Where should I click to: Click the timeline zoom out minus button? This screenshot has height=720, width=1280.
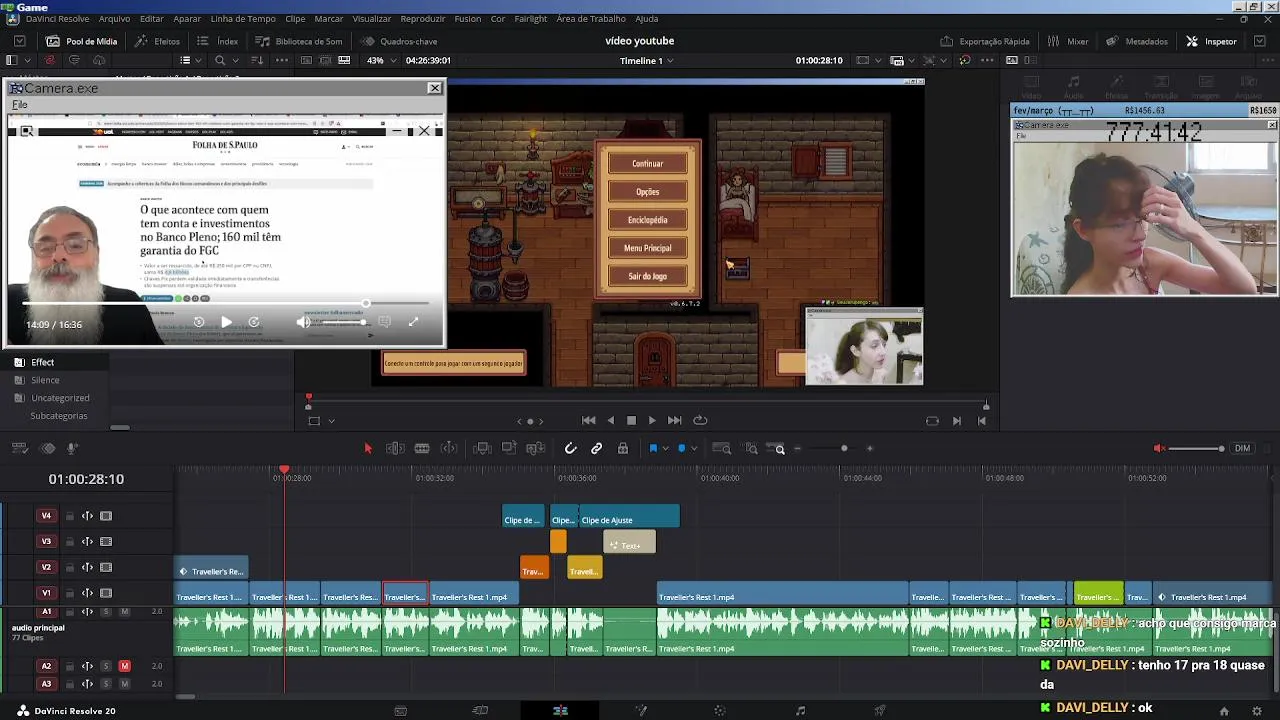(797, 449)
